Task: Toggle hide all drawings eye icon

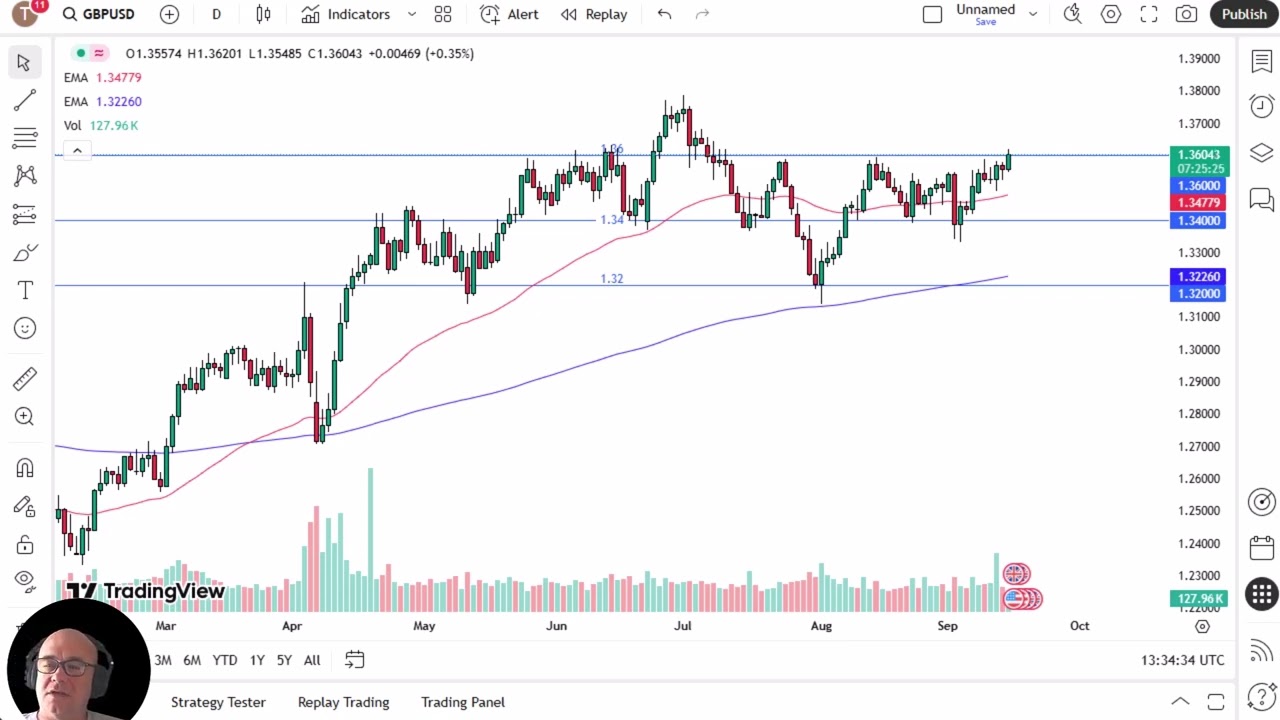Action: click(x=25, y=579)
